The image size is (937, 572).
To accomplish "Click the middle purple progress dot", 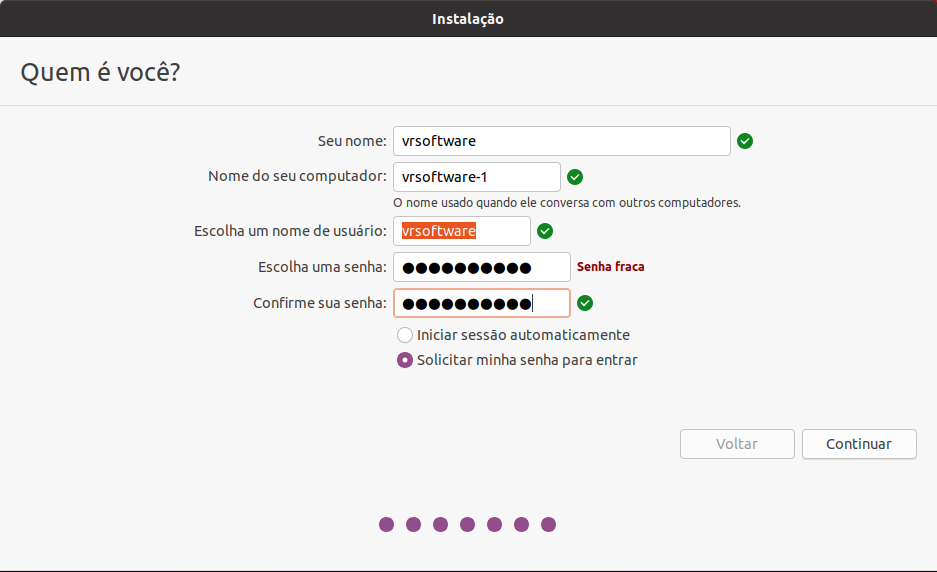I will 467,524.
